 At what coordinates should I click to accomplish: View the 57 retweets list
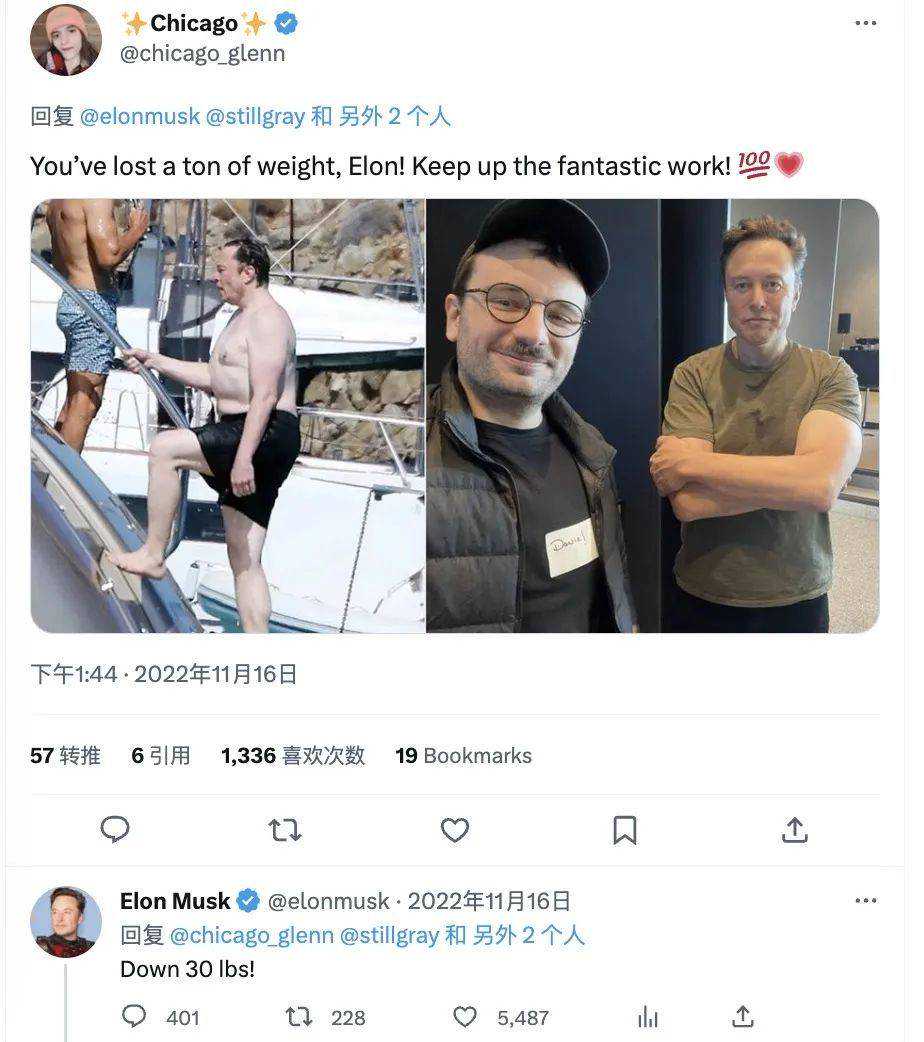(x=65, y=756)
